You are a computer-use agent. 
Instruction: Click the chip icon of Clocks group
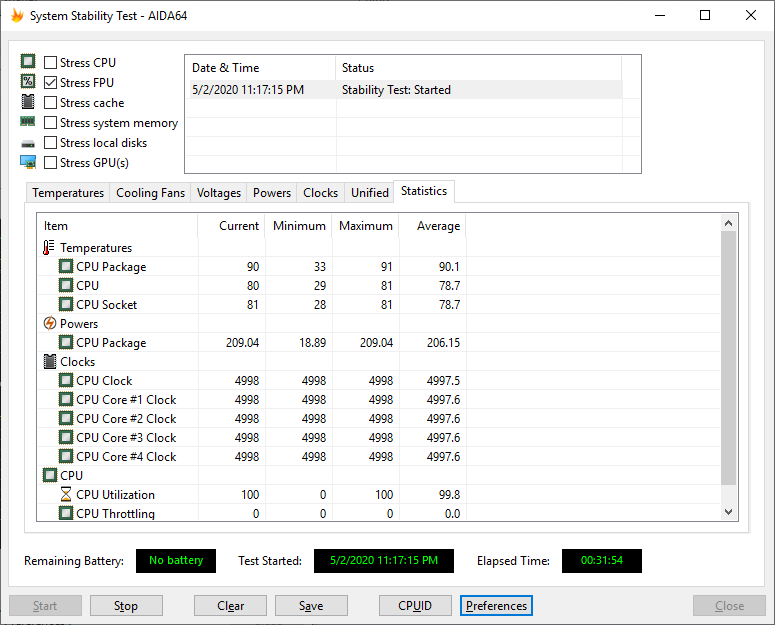pos(50,362)
